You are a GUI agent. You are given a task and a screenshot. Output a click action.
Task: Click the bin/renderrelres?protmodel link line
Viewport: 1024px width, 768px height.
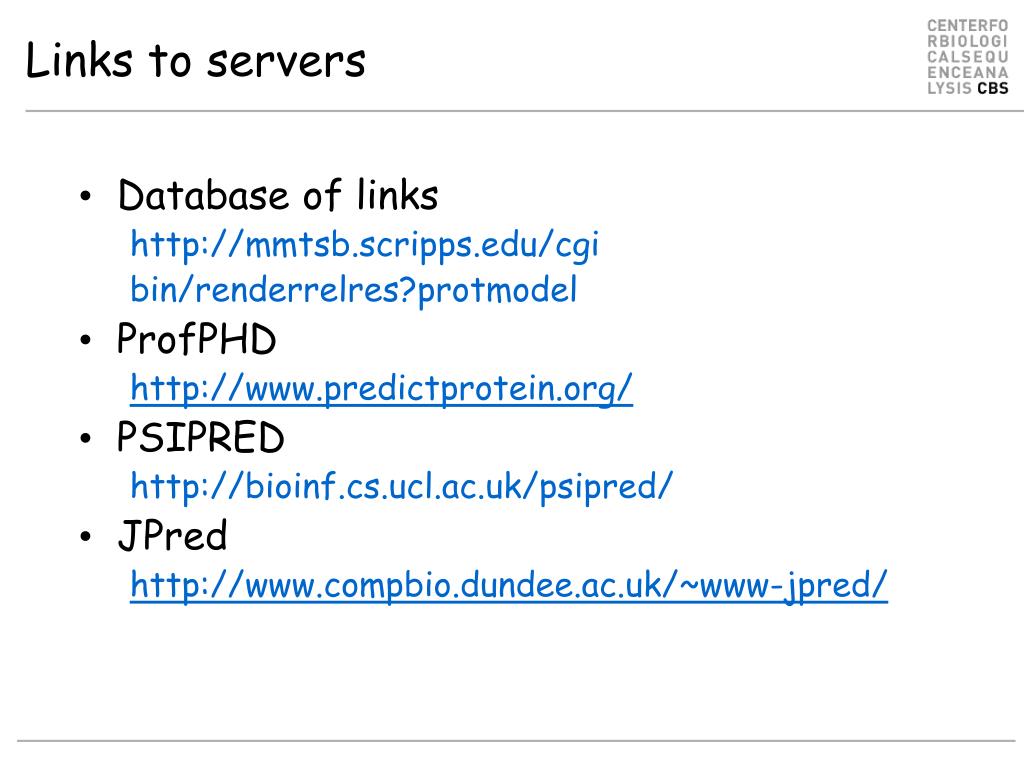pyautogui.click(x=353, y=291)
